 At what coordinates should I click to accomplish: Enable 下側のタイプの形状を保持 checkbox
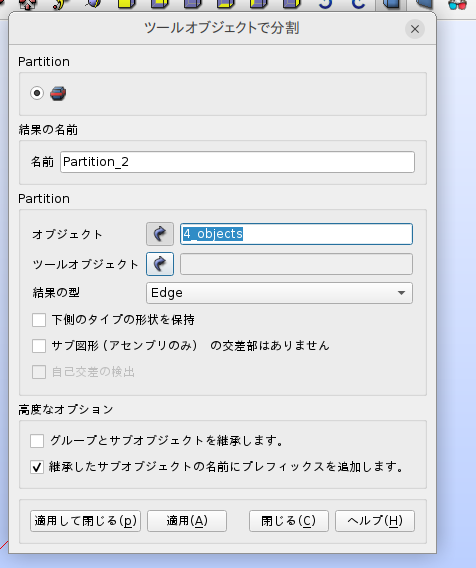[x=39, y=320]
